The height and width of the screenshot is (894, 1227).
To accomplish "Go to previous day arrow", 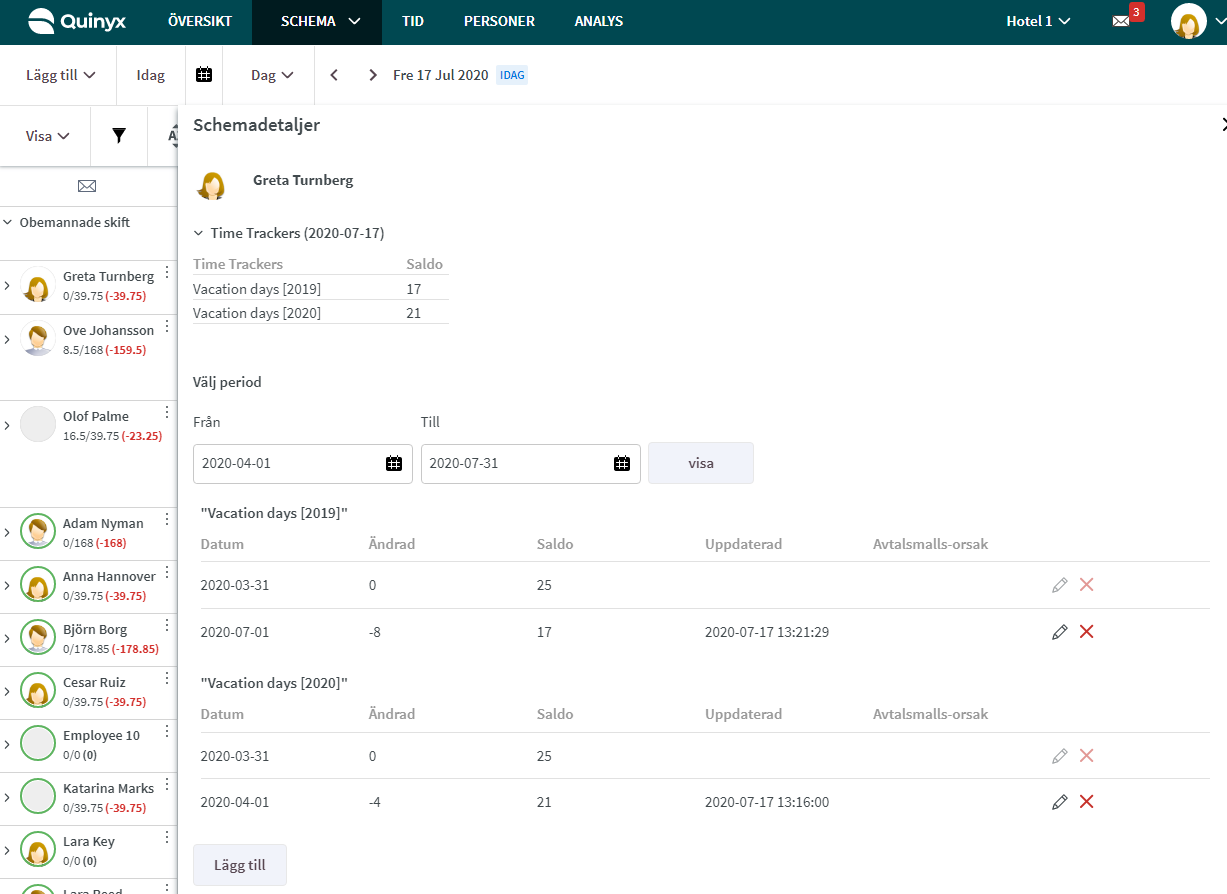I will [334, 75].
